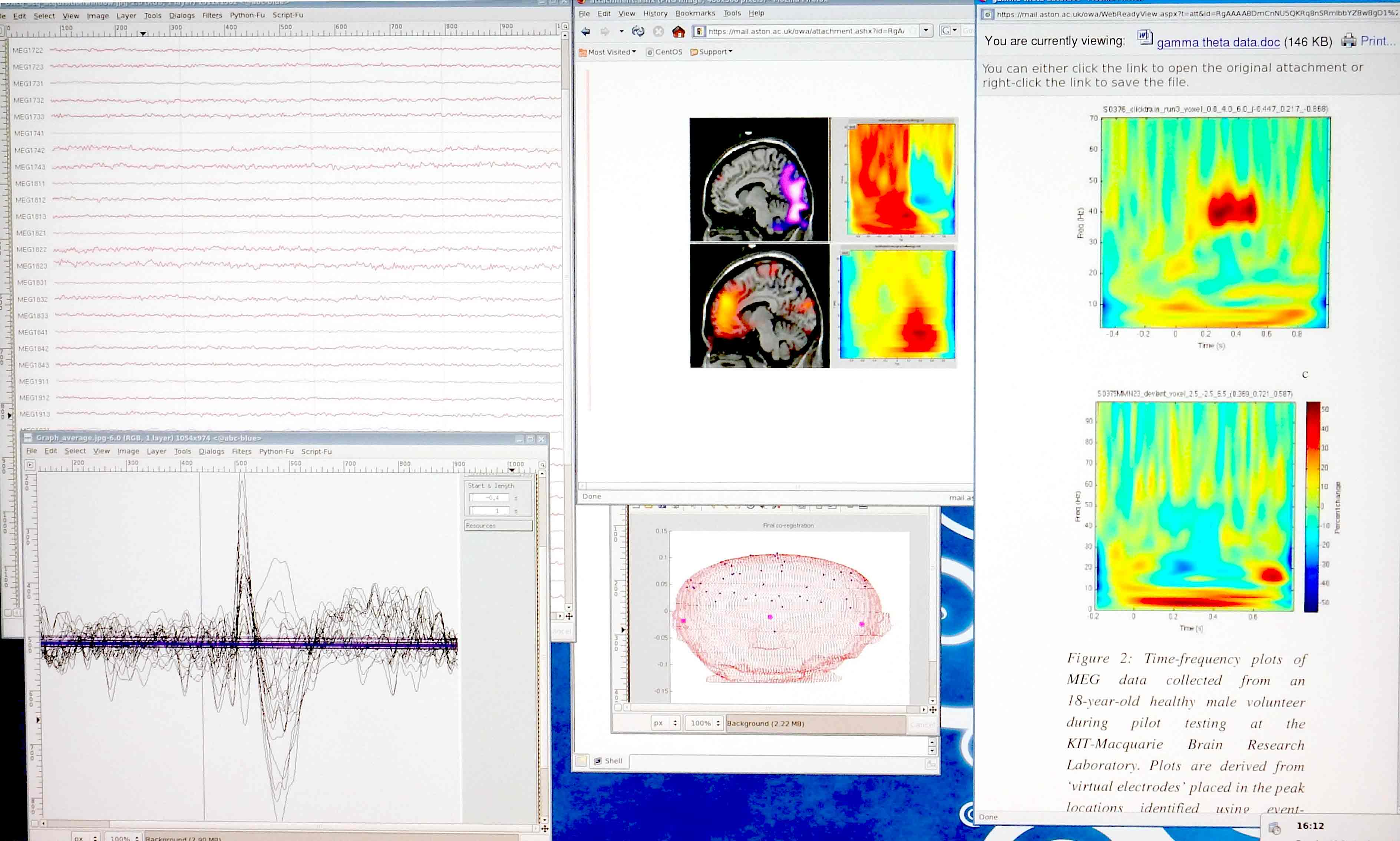Open the Select menu in the Graph_average window
Viewport: 1400px width, 841px height.
pos(75,451)
